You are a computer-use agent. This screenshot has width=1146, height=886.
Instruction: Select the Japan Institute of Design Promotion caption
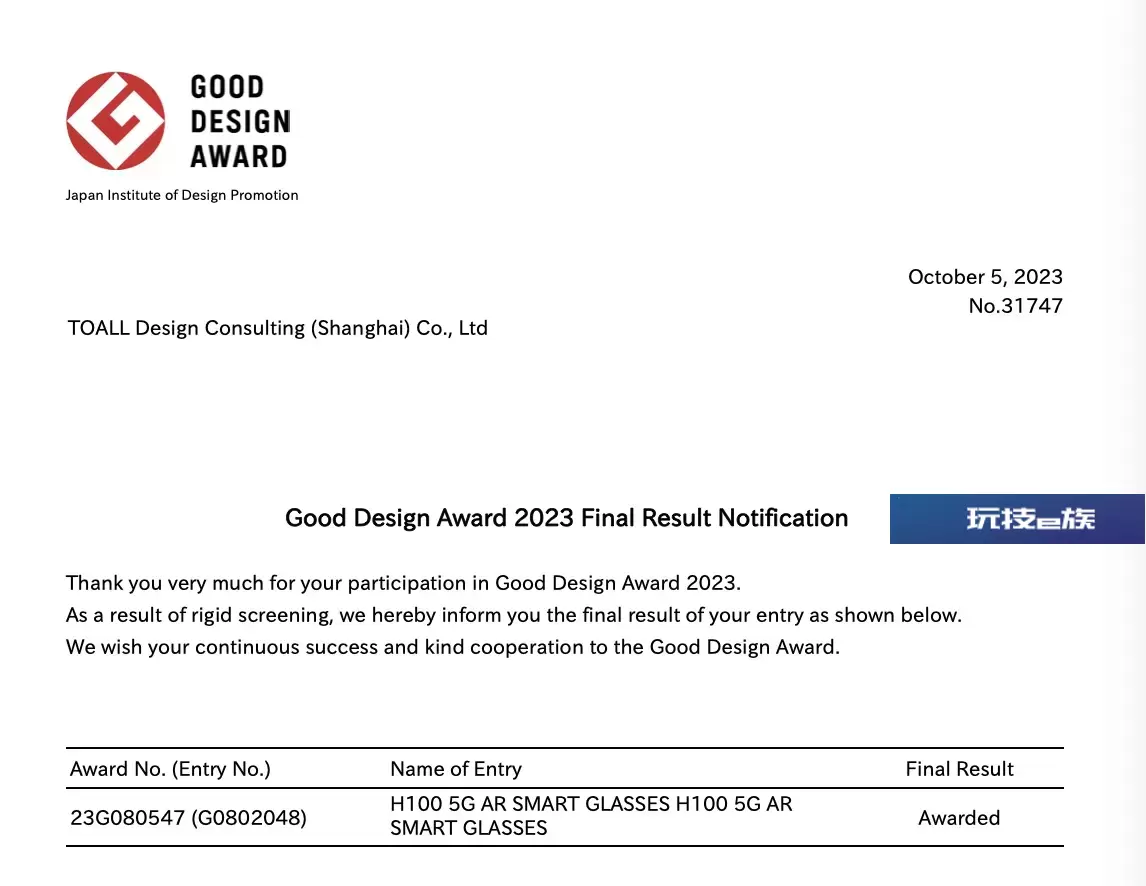click(182, 195)
